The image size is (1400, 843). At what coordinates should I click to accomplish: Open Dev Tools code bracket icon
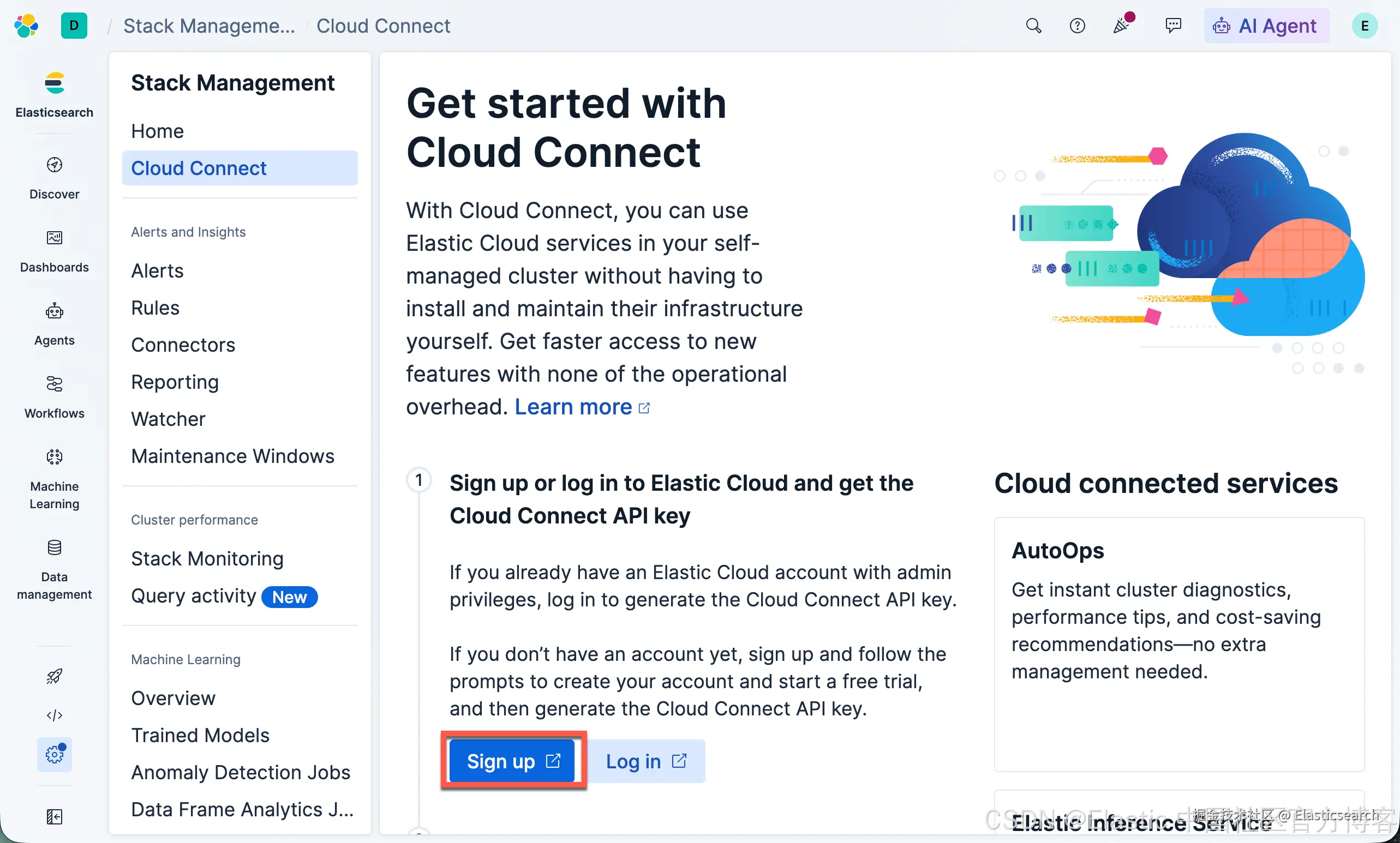pyautogui.click(x=55, y=715)
